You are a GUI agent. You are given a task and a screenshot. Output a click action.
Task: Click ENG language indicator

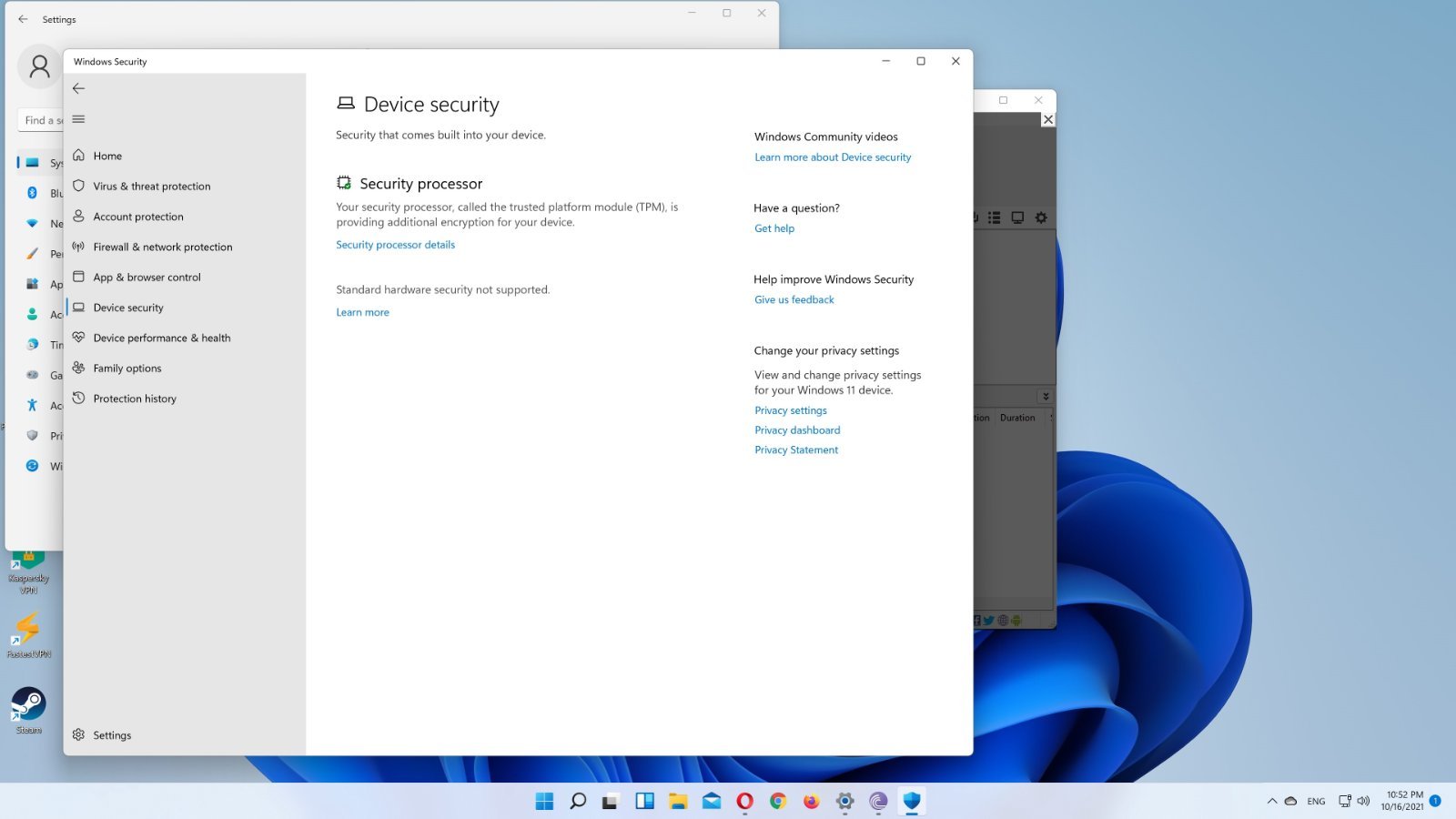1316,802
